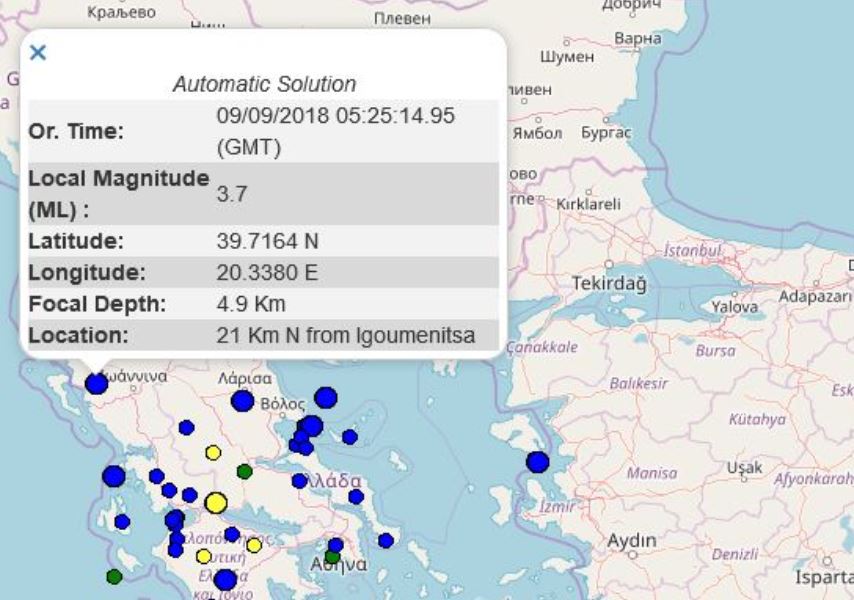Click the large blue marker northeast of Βόλος

click(326, 398)
